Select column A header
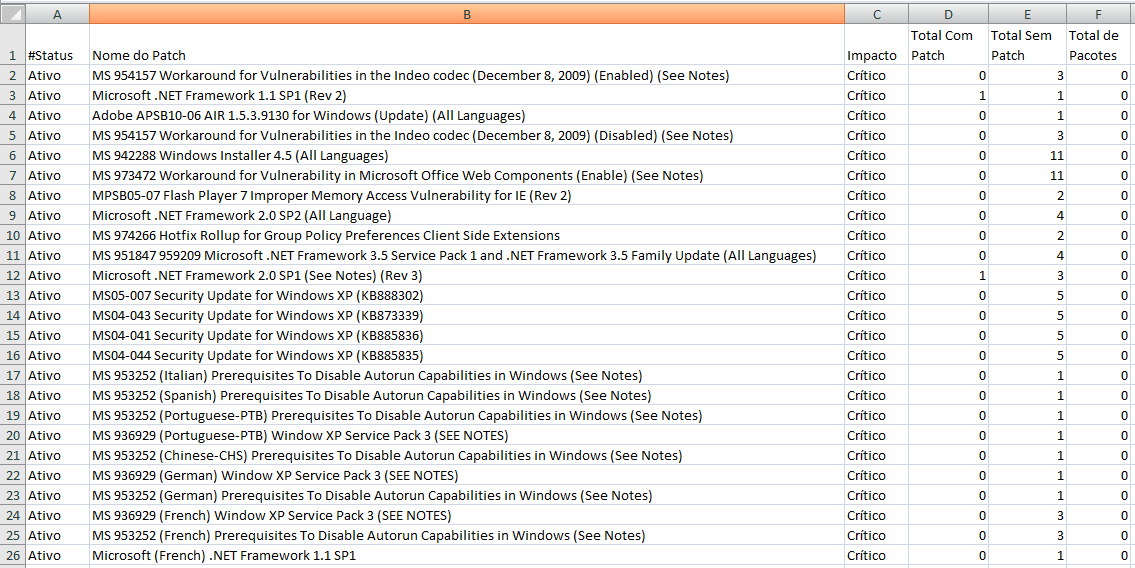1135x568 pixels. coord(57,14)
